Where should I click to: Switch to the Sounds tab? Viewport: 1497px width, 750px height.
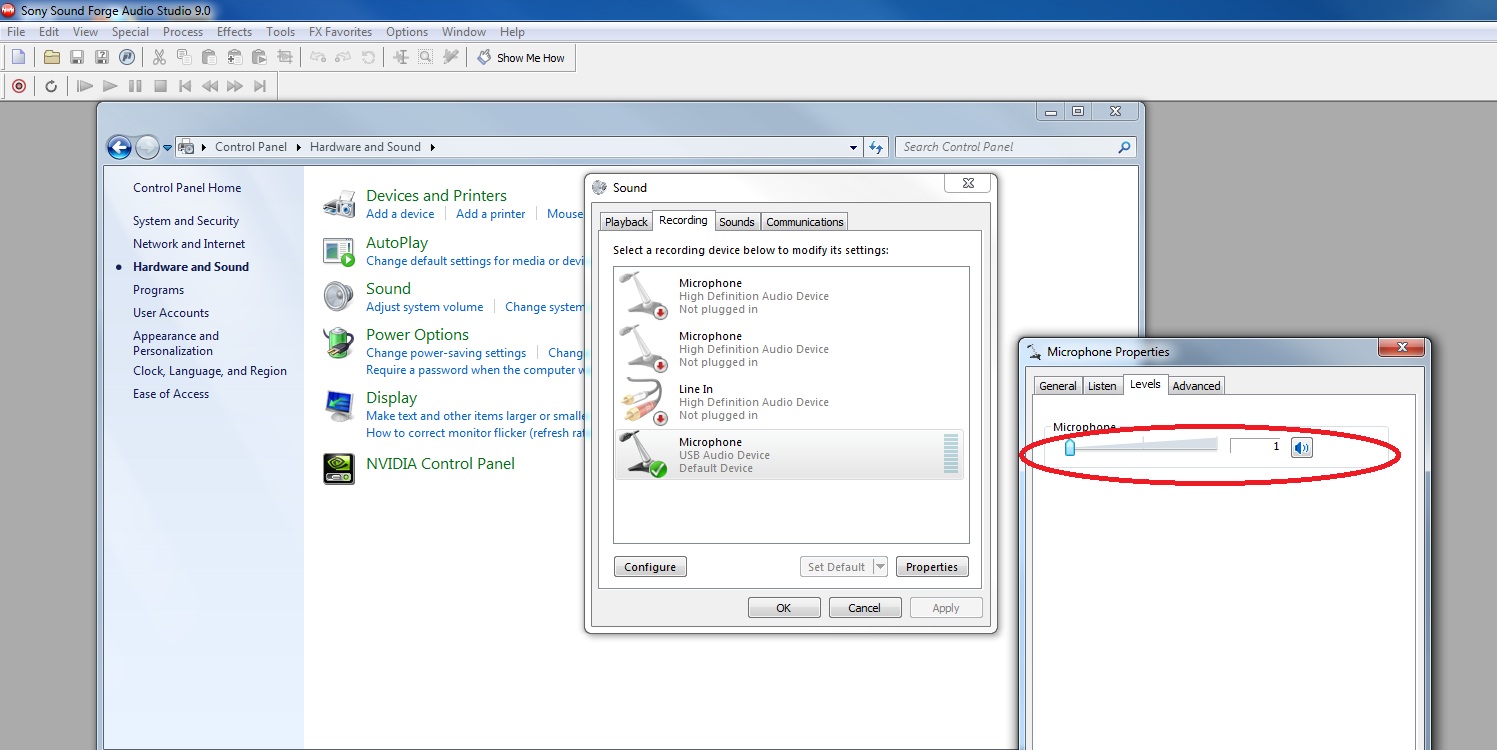tap(737, 222)
